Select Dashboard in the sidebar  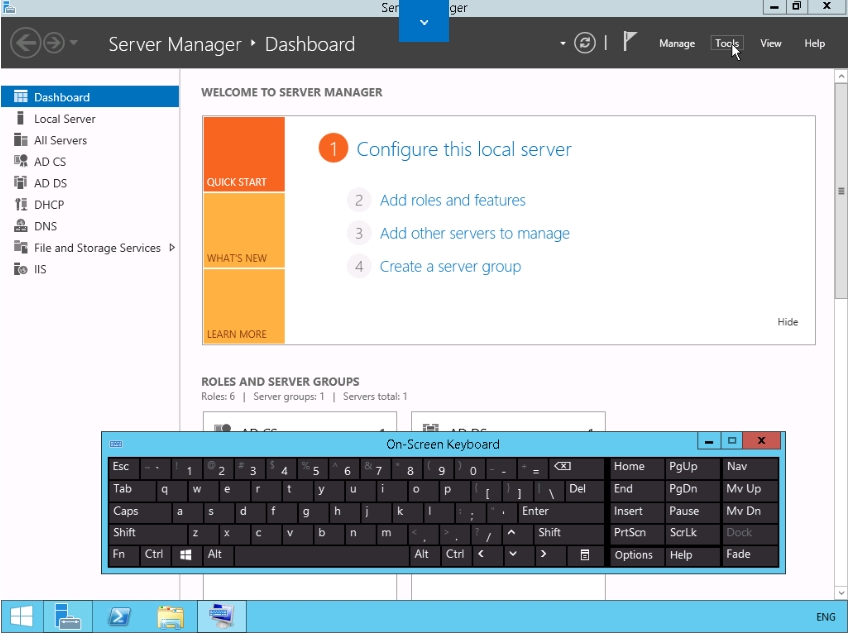[x=90, y=97]
